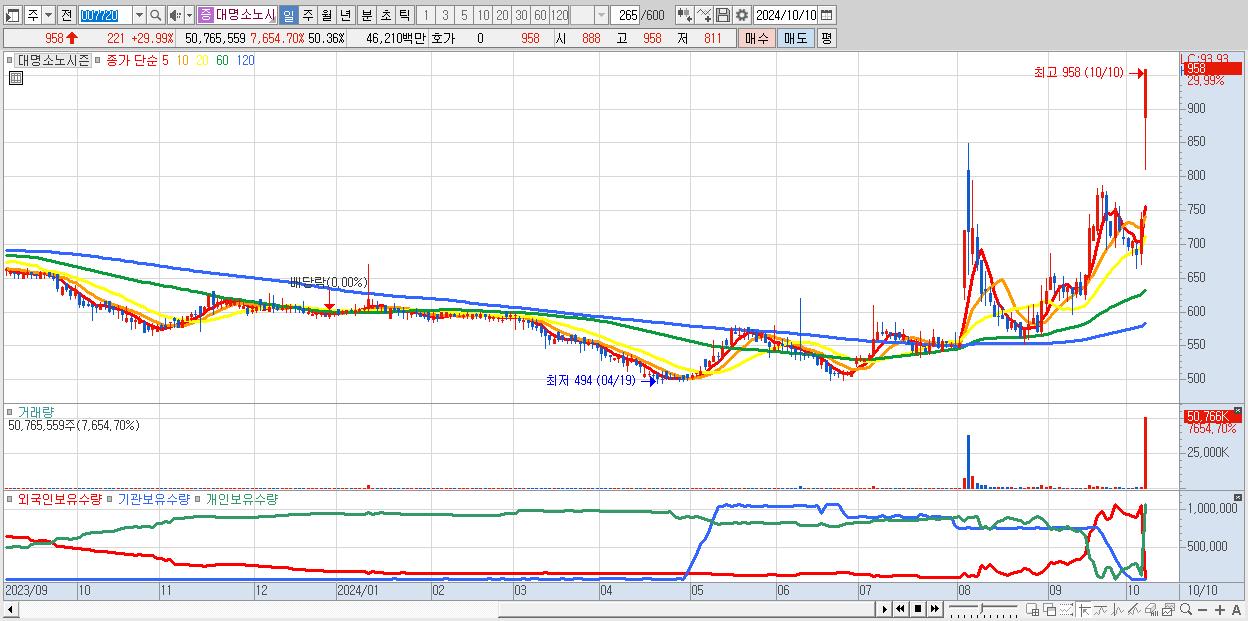The height and width of the screenshot is (621, 1248).
Task: Open the stock code dropdown arrow
Action: pos(139,15)
